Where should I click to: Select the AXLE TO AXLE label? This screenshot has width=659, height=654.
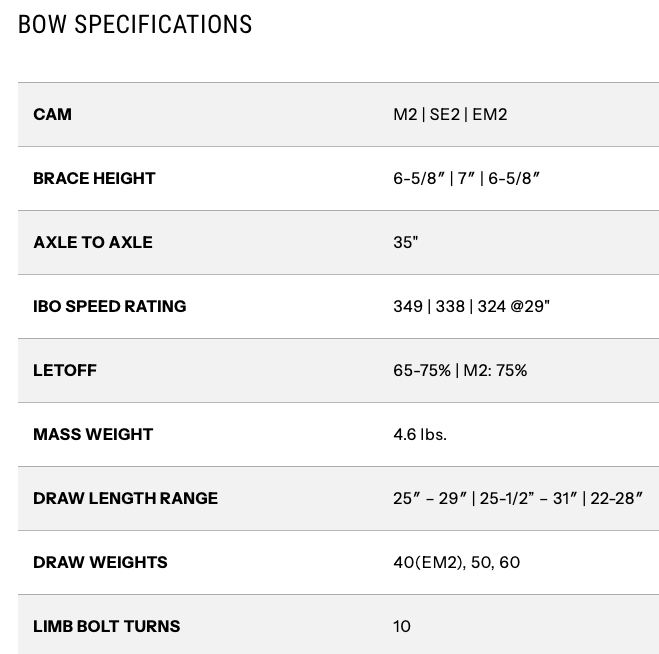[x=92, y=242]
